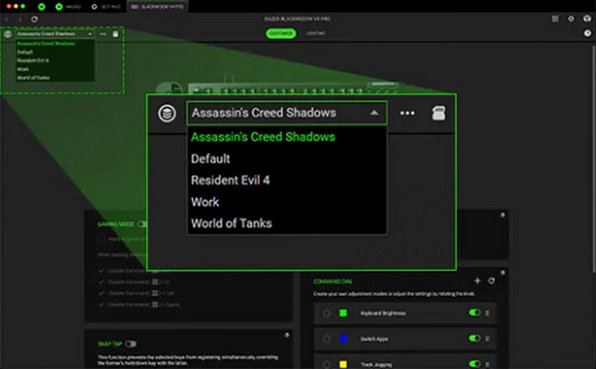Click the Razer BlackWidow V4 Pro title

click(297, 19)
